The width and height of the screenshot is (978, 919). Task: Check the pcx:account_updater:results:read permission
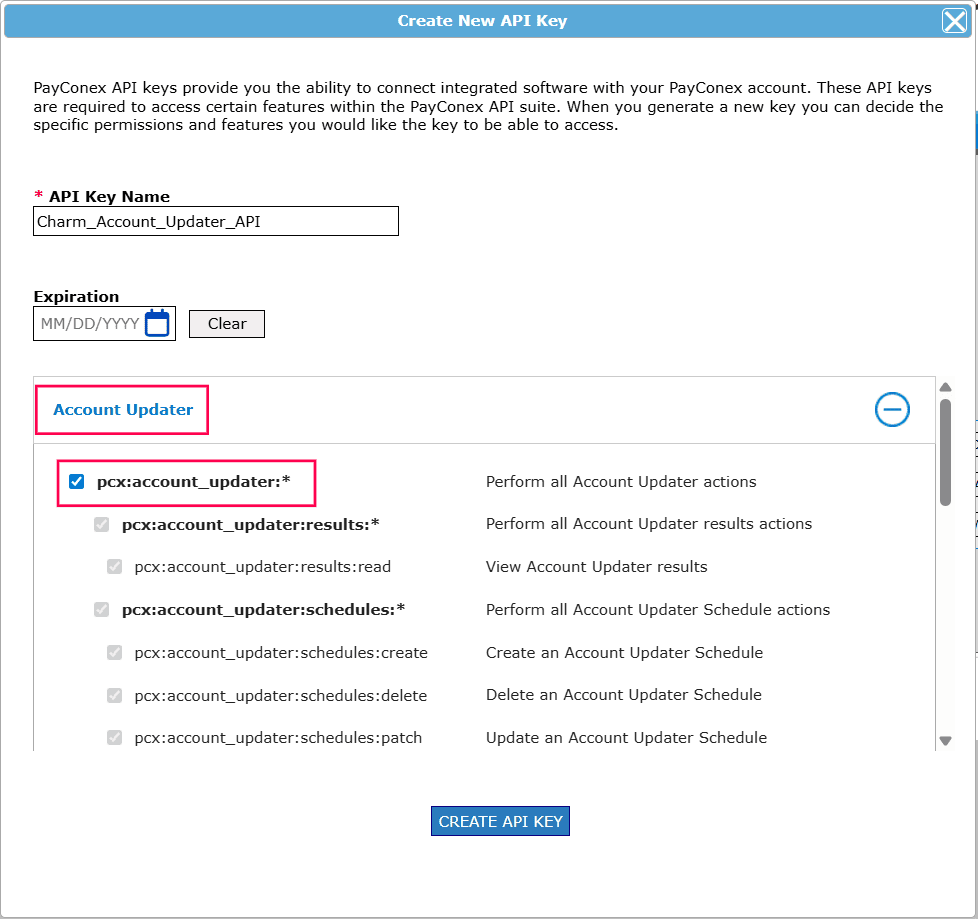pos(113,566)
